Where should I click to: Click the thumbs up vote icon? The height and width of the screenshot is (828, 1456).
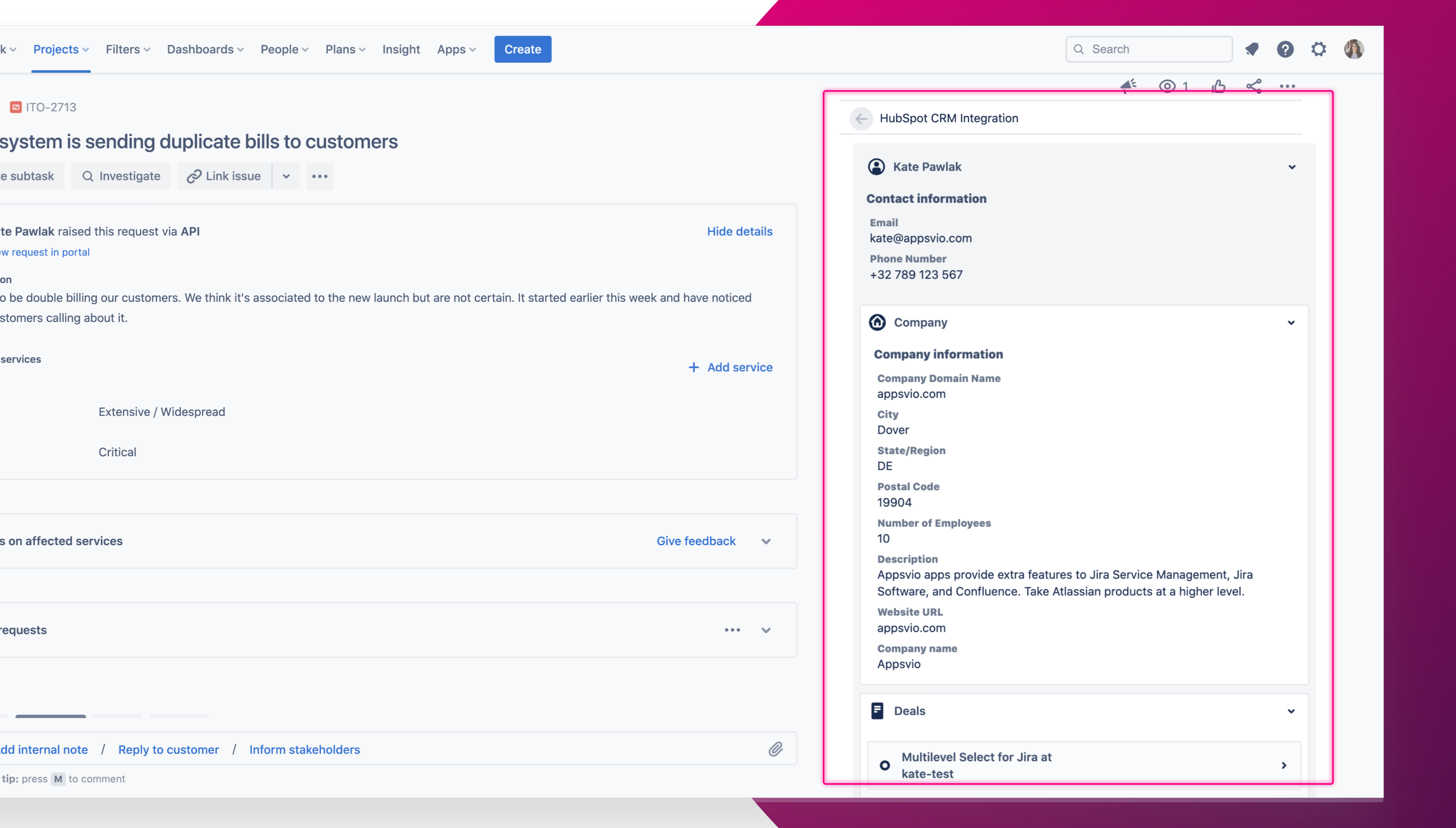1218,86
